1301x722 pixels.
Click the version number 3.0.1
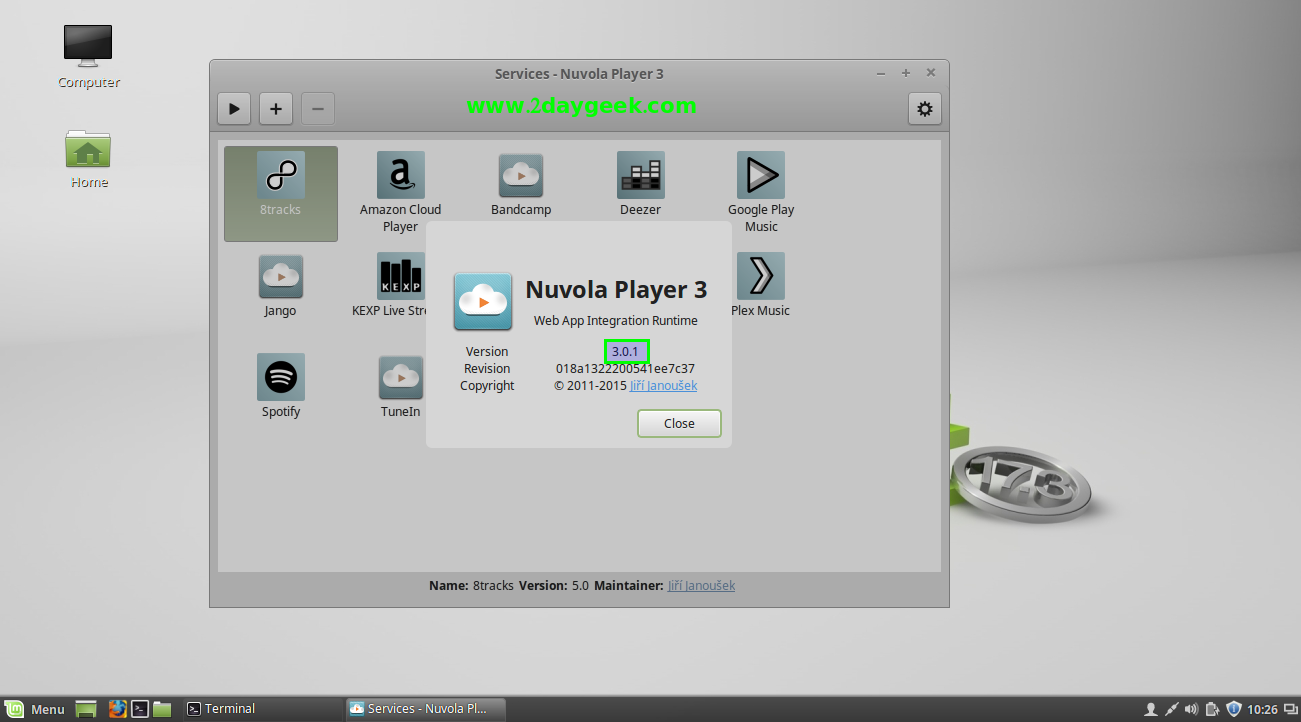627,351
